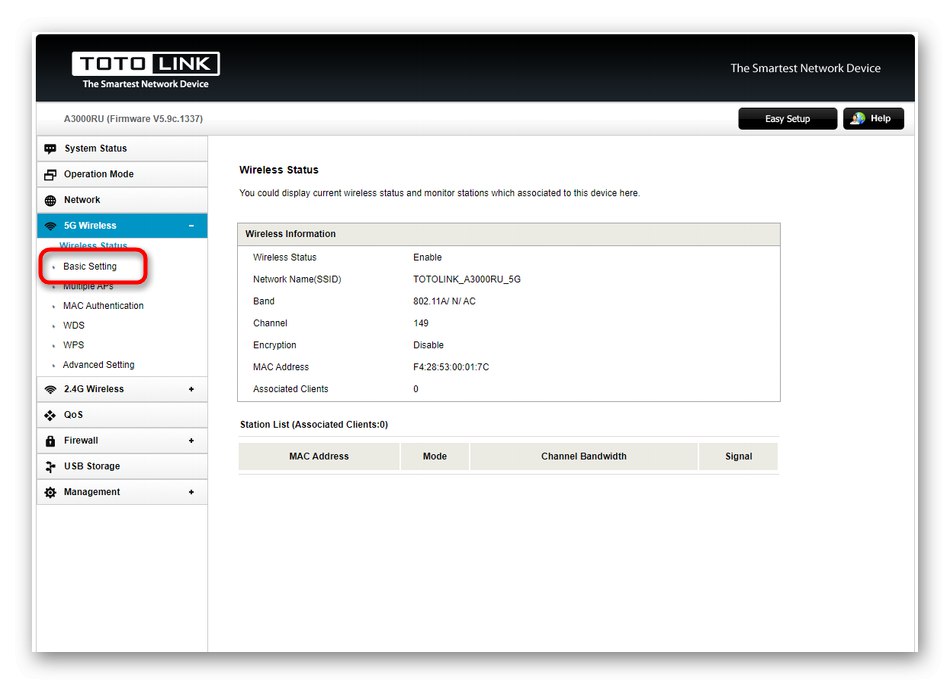Click the Help button globe icon
Screen dimensions: 950x684
pyautogui.click(x=857, y=119)
